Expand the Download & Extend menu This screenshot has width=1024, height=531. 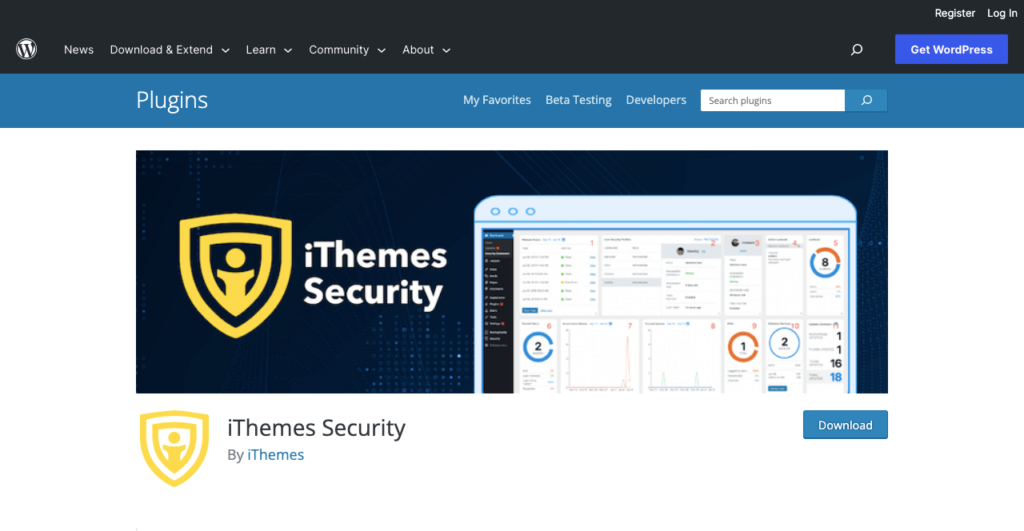pyautogui.click(x=170, y=50)
